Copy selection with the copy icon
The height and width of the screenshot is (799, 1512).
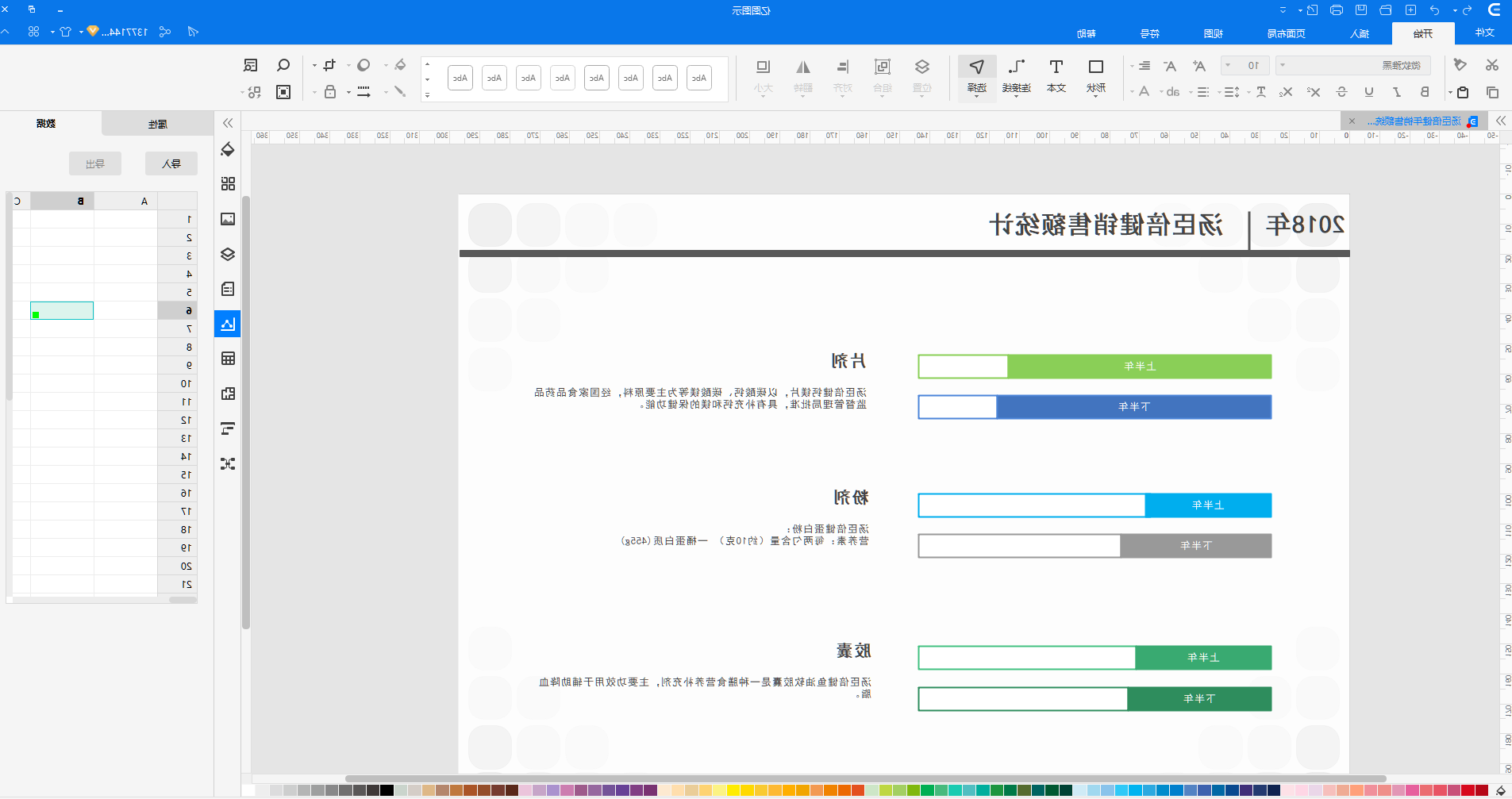1492,92
